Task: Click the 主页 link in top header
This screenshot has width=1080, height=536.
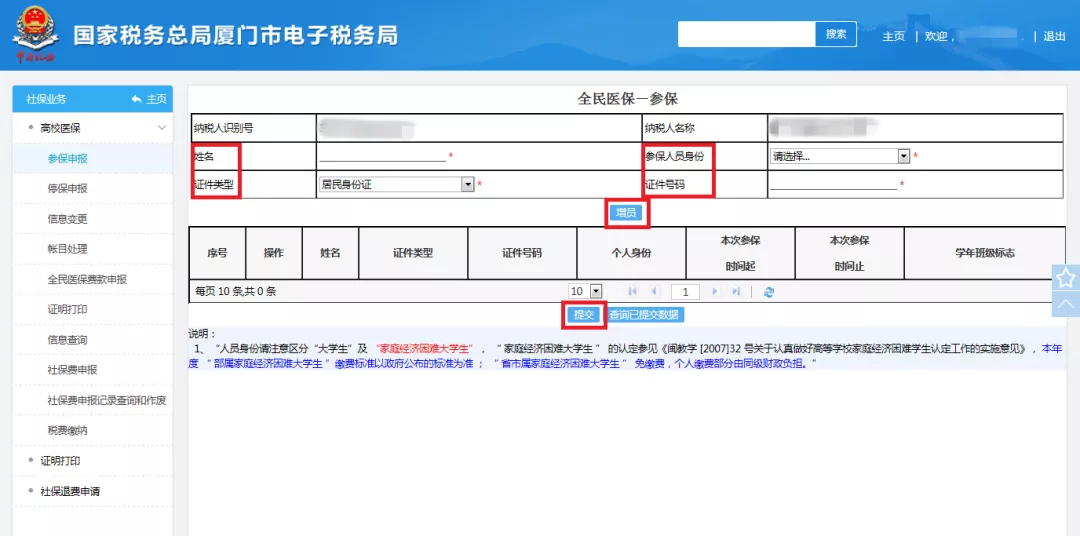Action: (x=893, y=37)
